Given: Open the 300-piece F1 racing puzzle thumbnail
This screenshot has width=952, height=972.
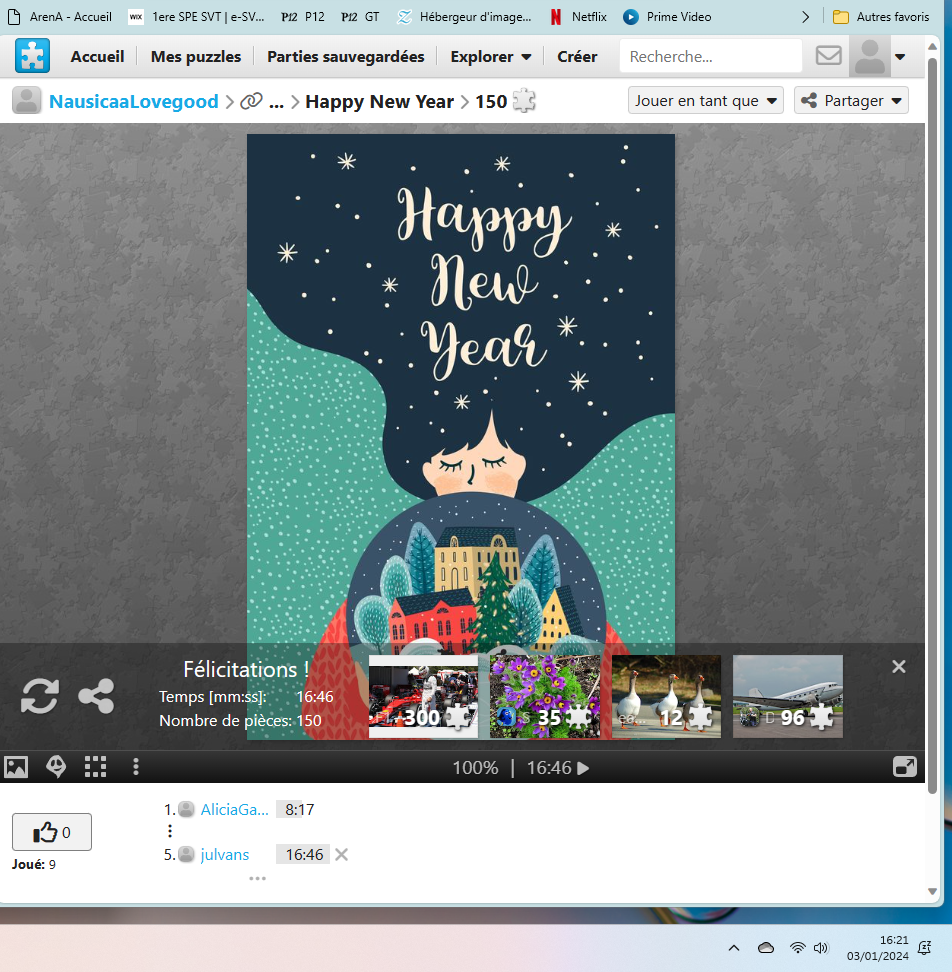Looking at the screenshot, I should 423,696.
